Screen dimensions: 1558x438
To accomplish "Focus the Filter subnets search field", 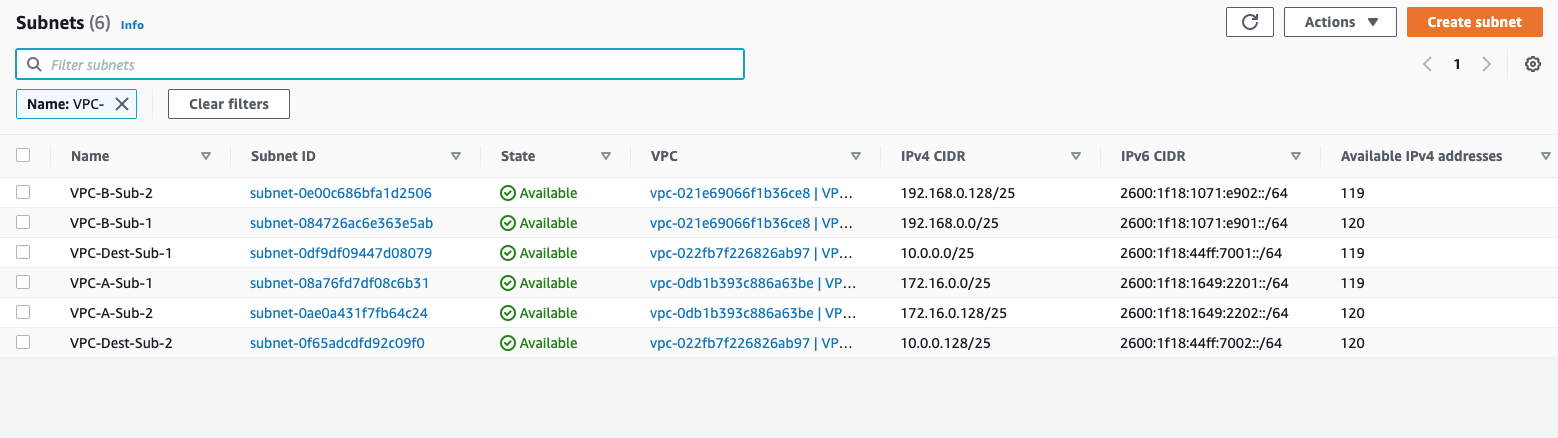I will (x=380, y=64).
